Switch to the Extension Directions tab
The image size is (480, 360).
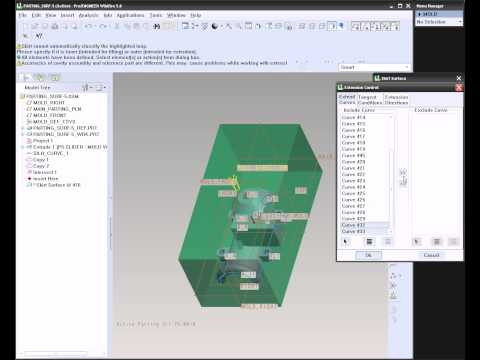pos(396,100)
